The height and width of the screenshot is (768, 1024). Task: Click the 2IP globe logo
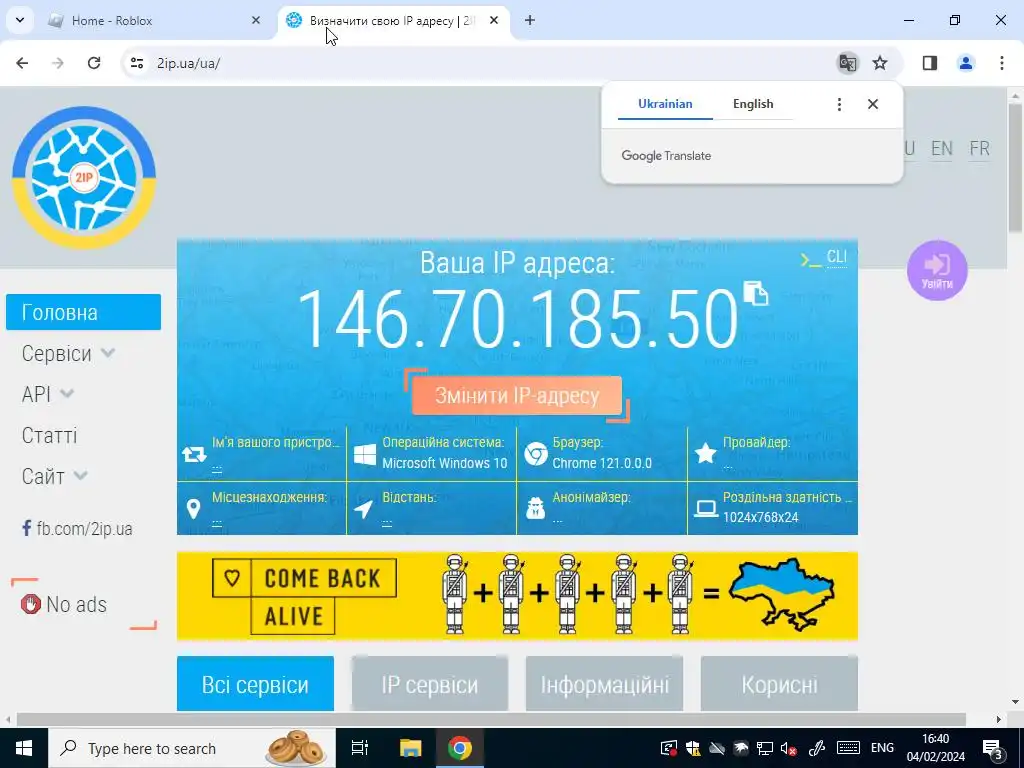(x=84, y=177)
